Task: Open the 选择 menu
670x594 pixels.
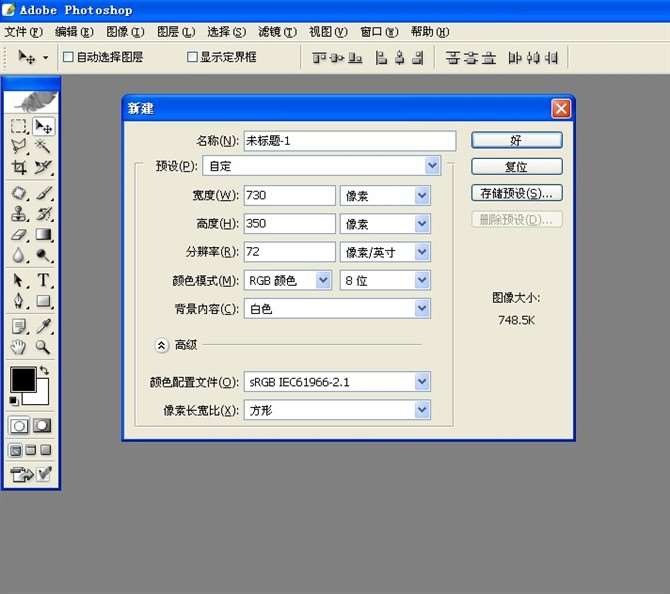Action: pos(227,32)
